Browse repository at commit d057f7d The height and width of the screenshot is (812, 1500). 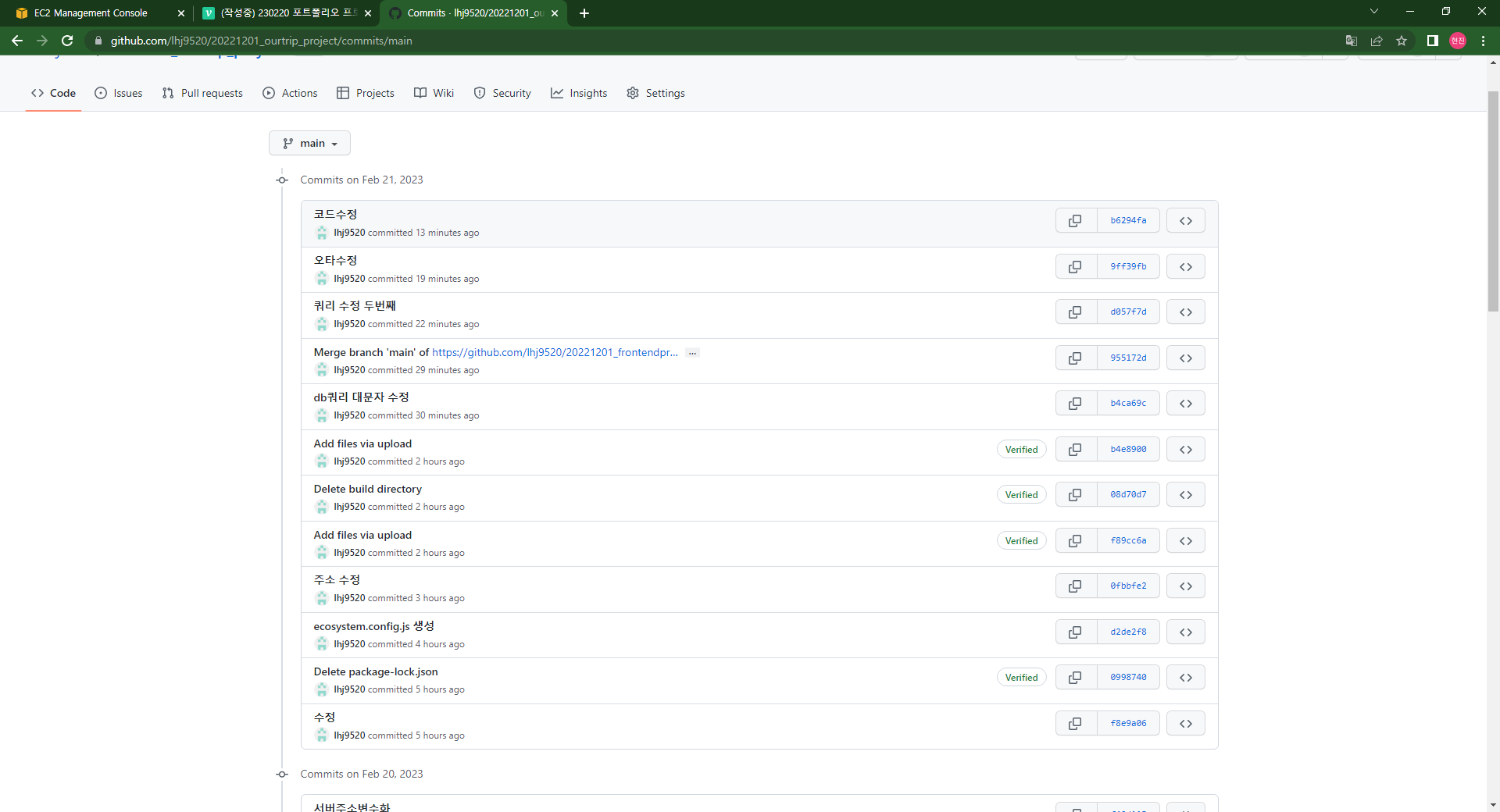[1185, 312]
